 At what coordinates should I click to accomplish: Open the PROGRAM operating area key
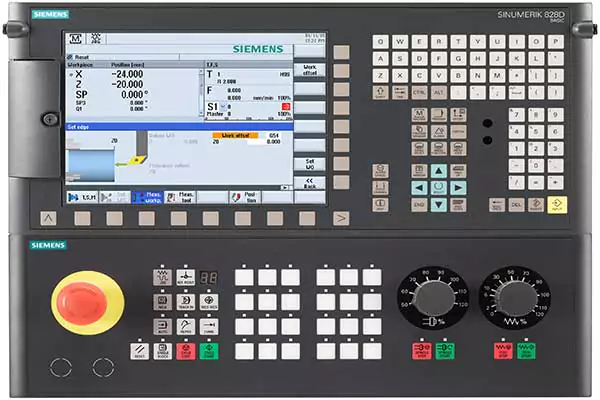coord(439,114)
